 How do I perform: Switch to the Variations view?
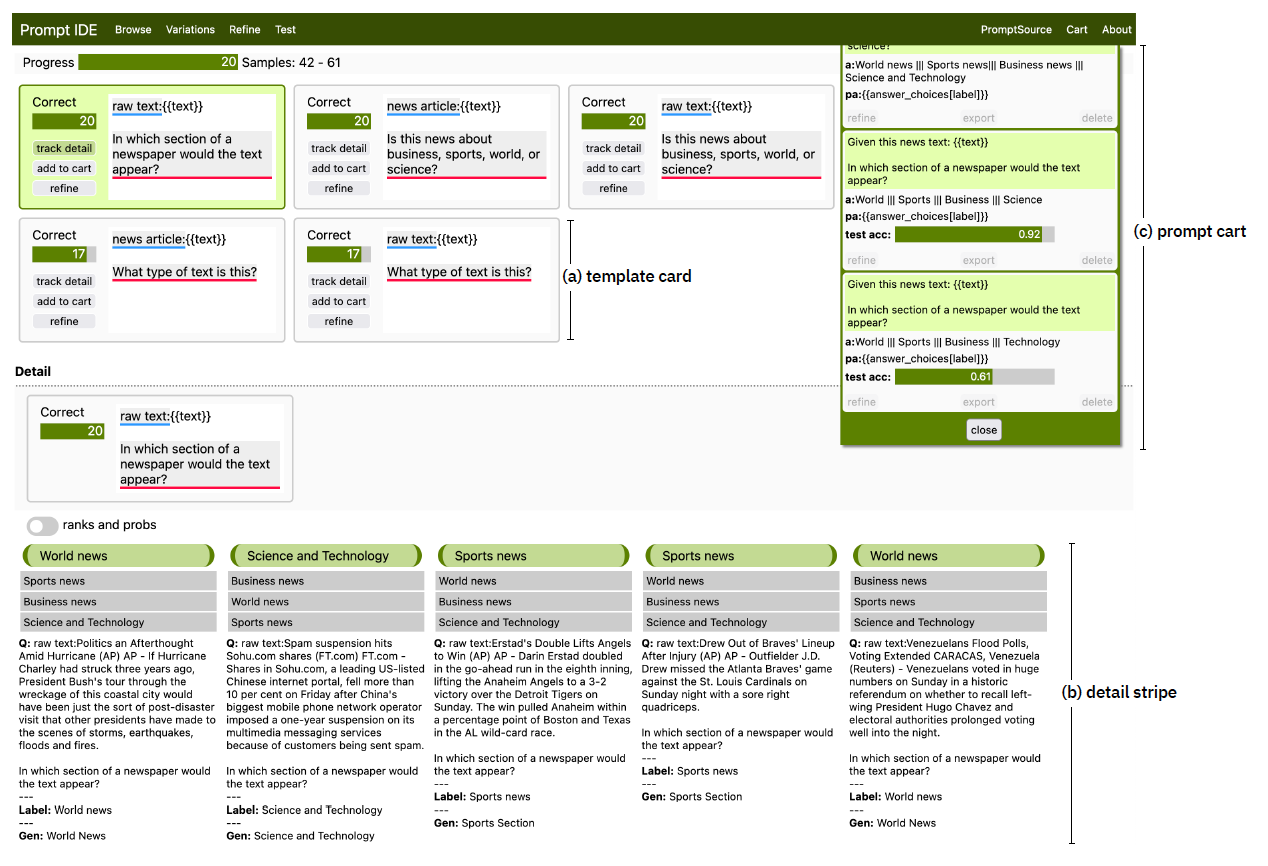(190, 29)
